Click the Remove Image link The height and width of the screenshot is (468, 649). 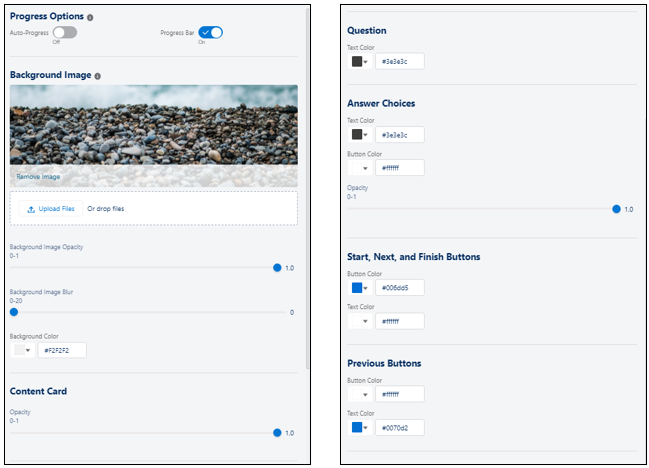tap(38, 177)
